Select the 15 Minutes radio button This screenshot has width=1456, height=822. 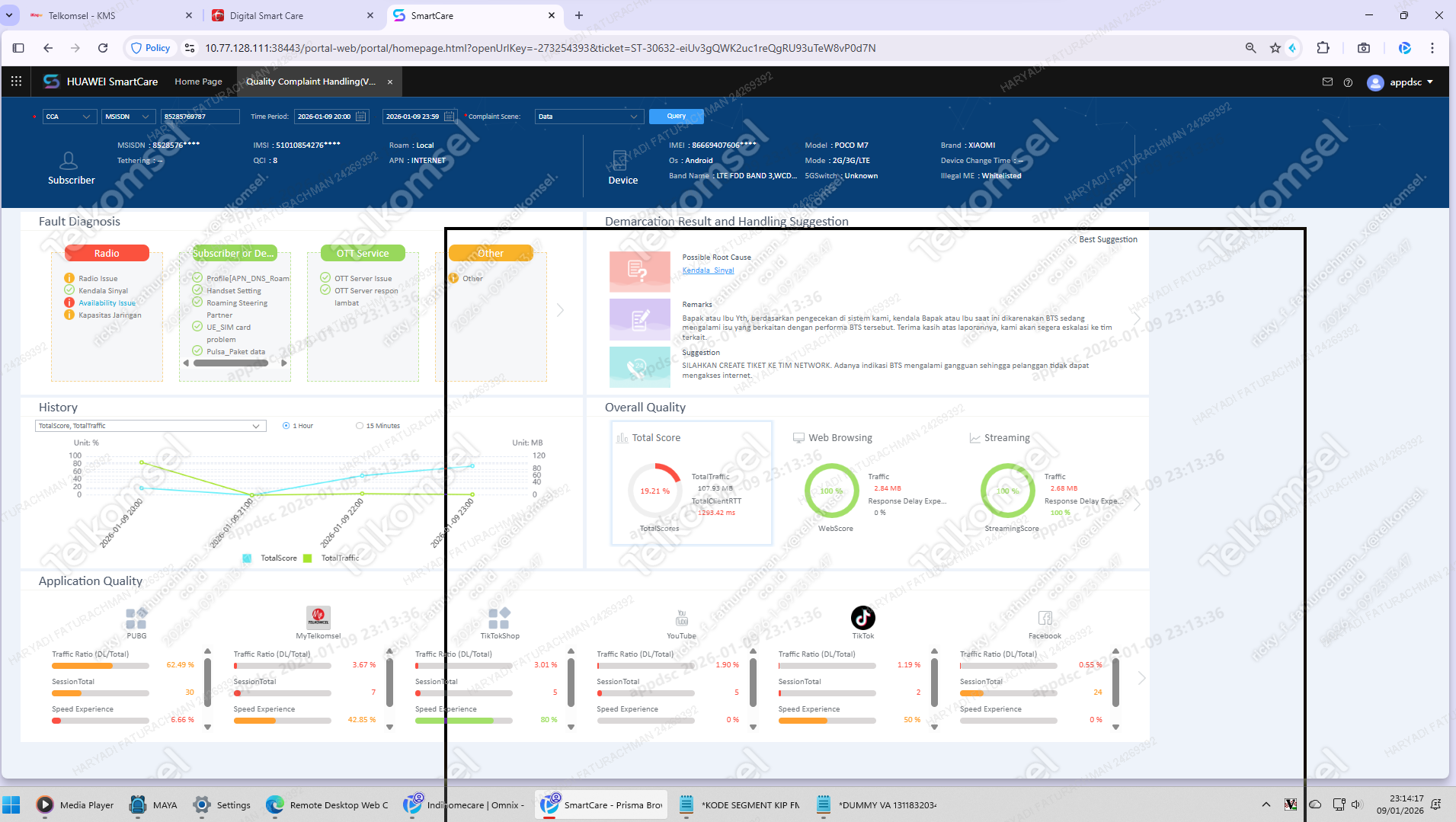360,426
